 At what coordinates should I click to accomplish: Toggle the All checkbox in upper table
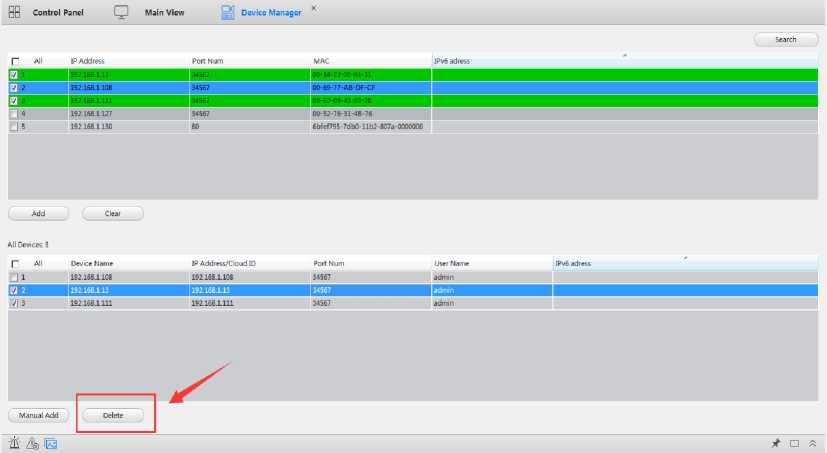point(14,61)
